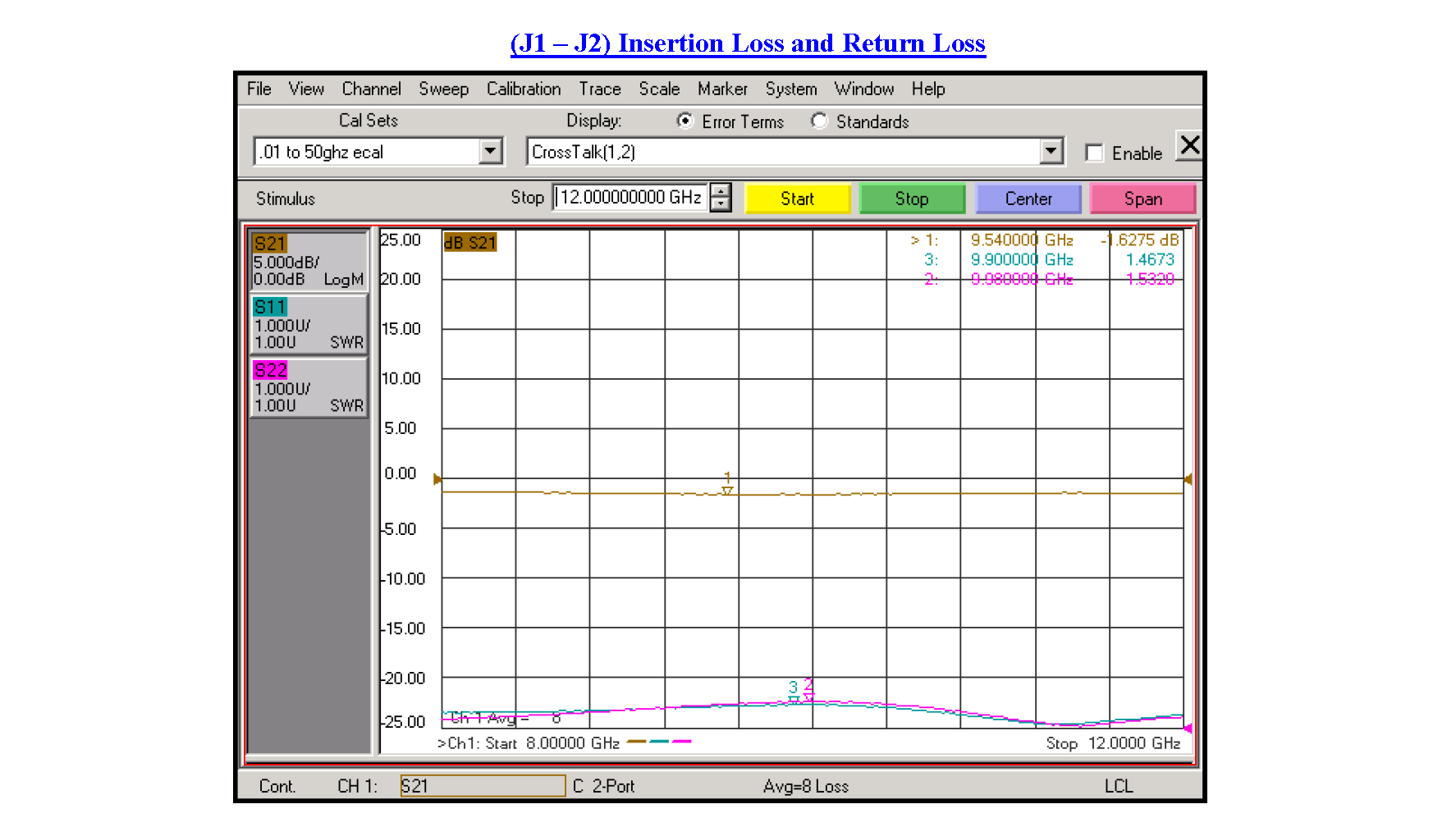Click the X icon beside the Enable checkbox
This screenshot has height=827, width=1456.
[1189, 146]
